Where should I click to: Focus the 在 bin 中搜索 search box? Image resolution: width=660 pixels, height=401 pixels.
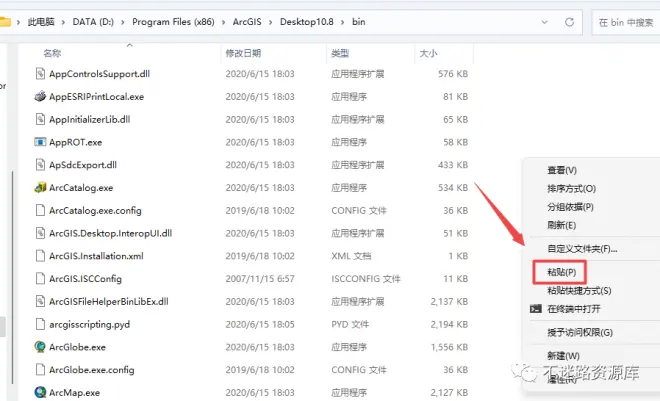coord(626,22)
